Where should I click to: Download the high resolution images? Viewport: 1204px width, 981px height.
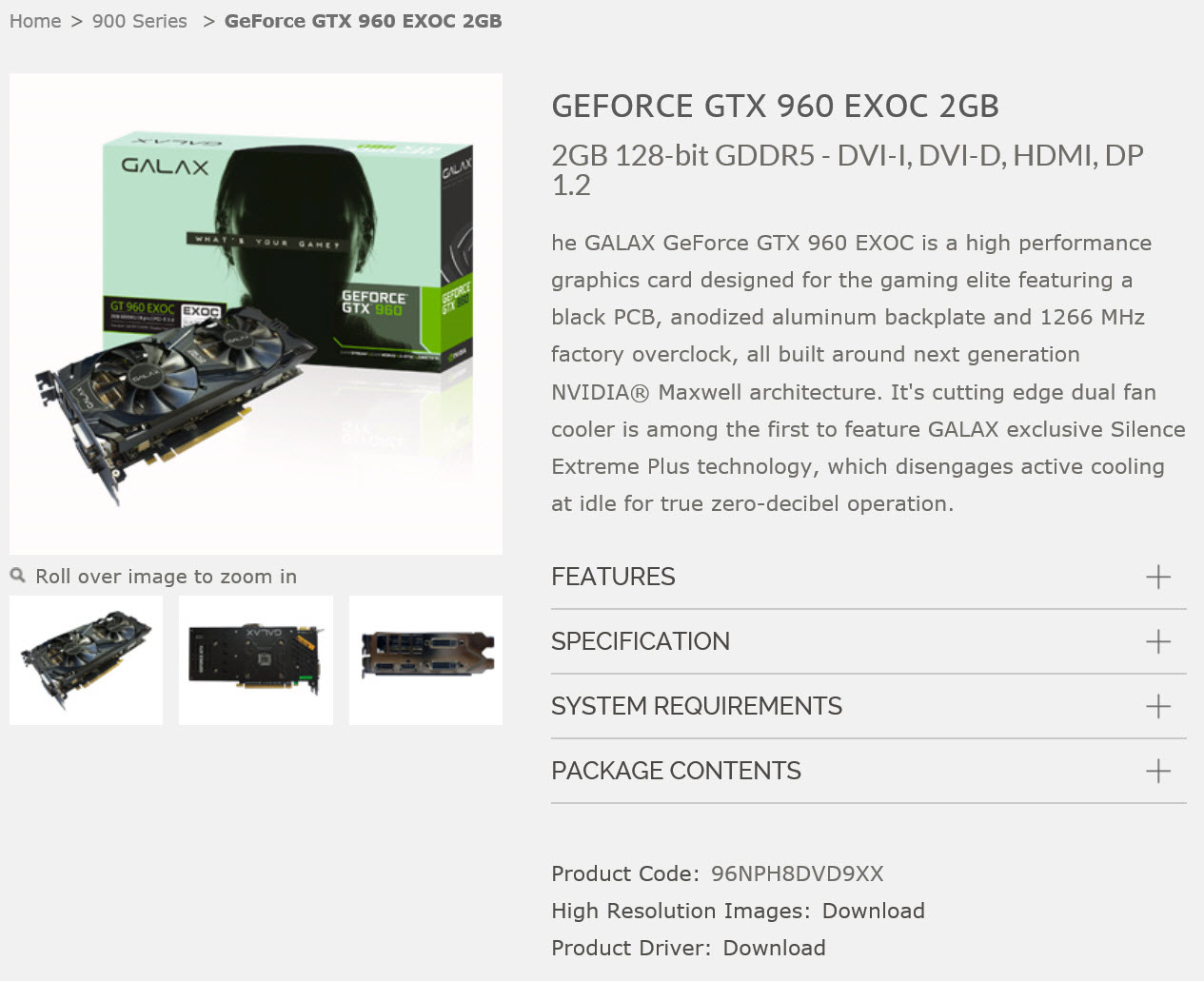873,911
